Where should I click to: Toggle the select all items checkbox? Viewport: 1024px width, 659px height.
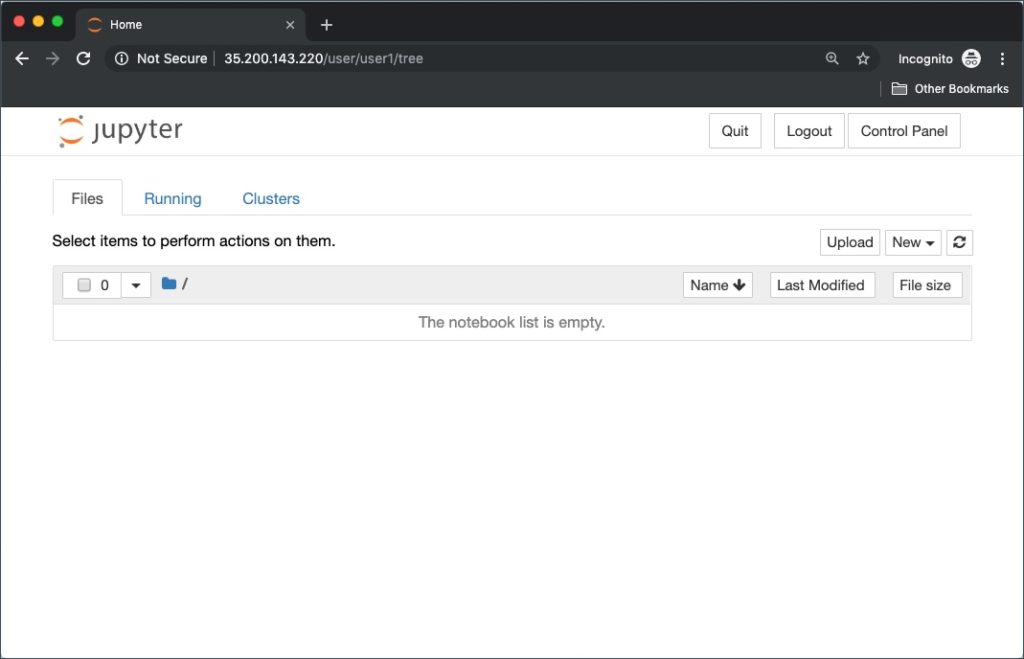pyautogui.click(x=84, y=285)
